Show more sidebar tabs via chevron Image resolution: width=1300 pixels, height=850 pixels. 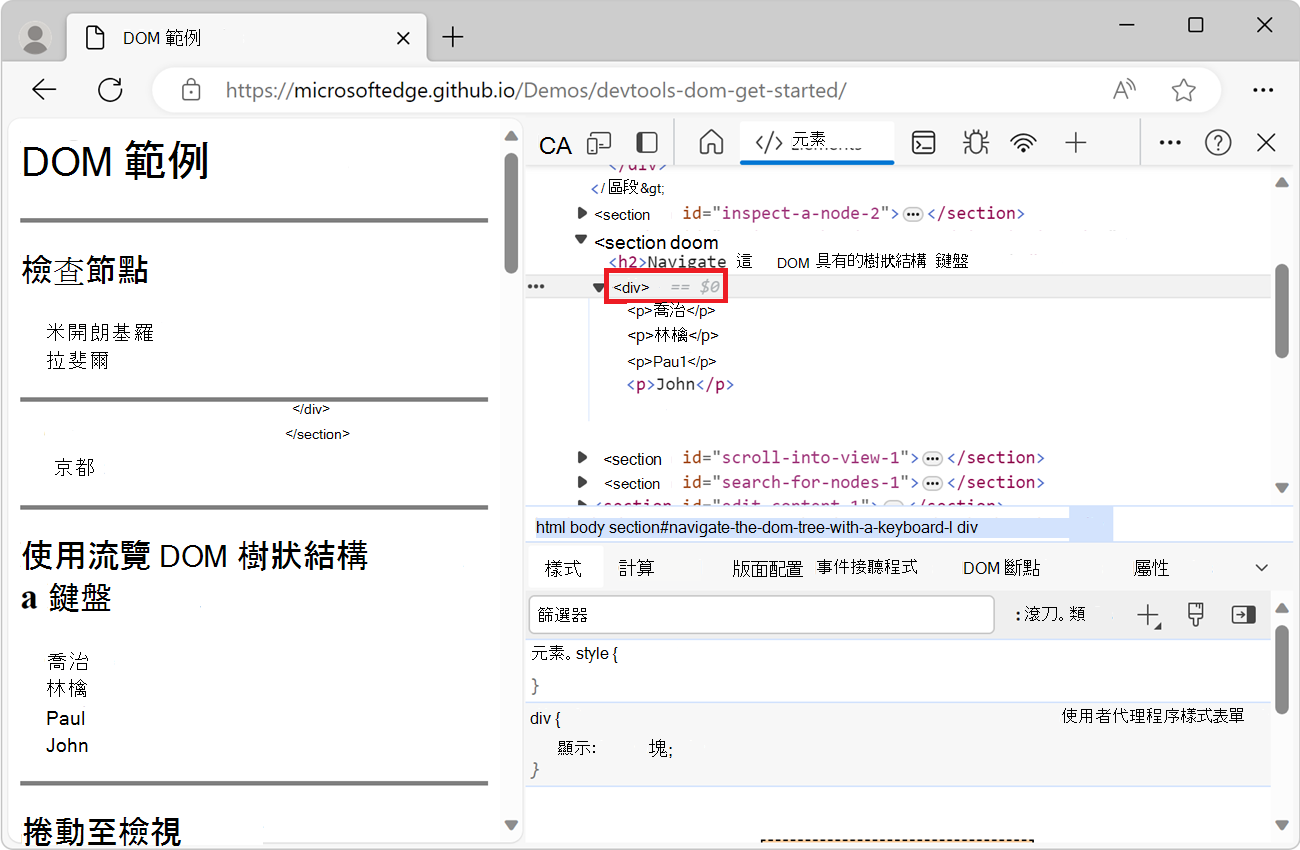tap(1261, 568)
